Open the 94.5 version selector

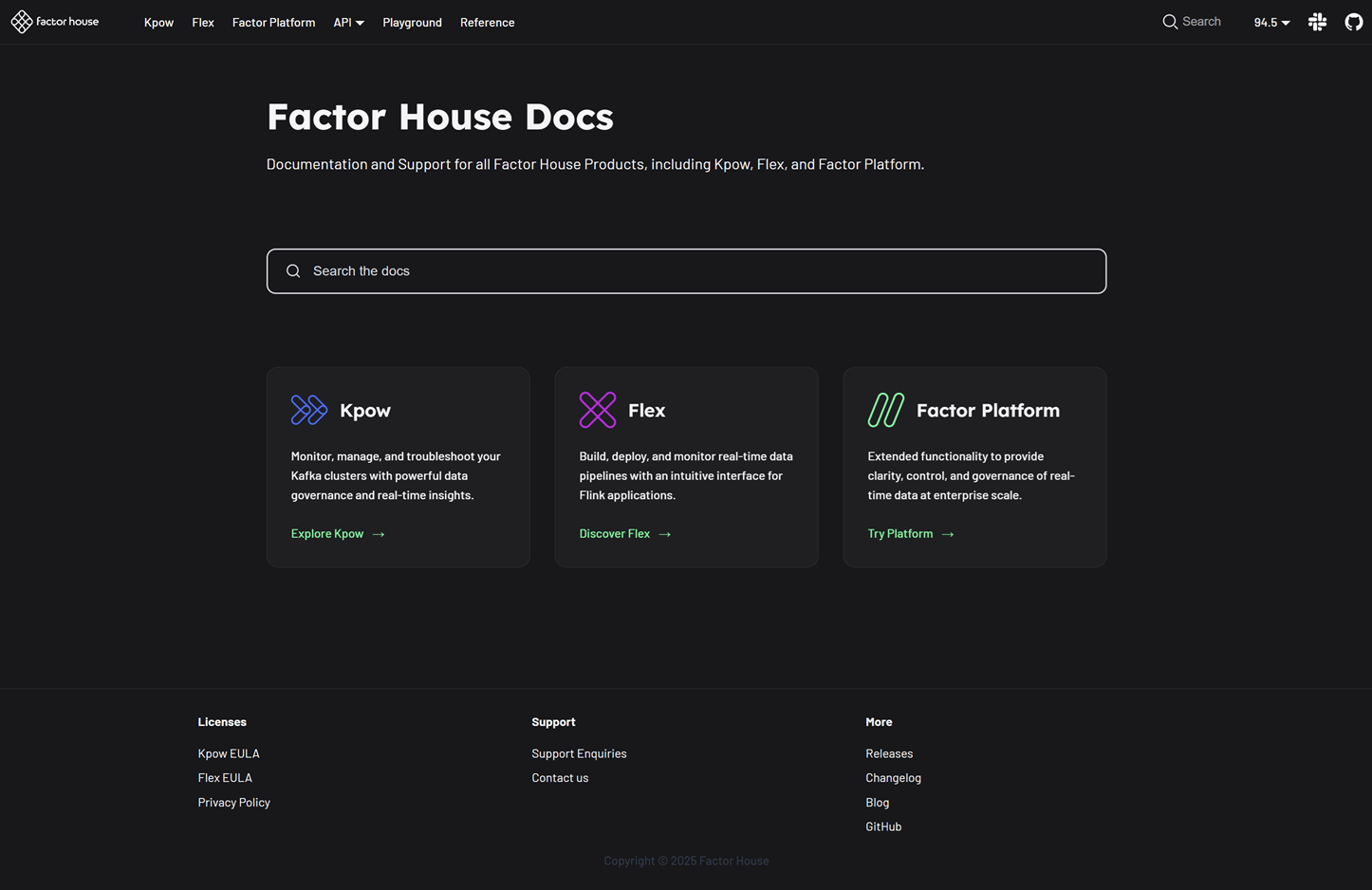(x=1270, y=22)
